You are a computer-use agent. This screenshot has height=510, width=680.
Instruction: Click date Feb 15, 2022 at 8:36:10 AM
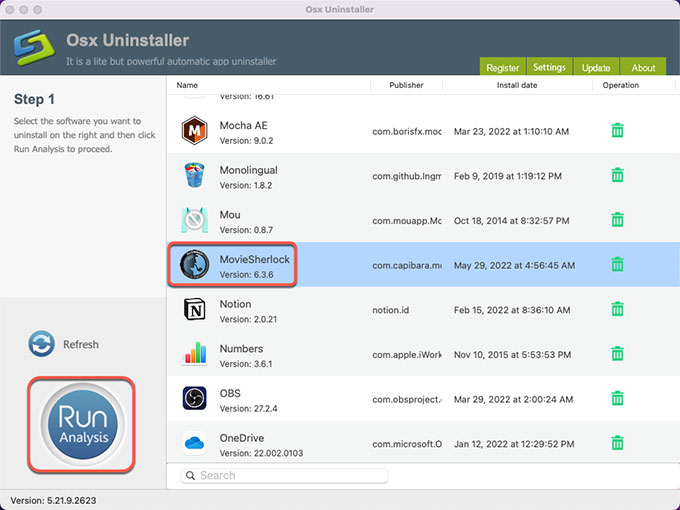(x=512, y=310)
